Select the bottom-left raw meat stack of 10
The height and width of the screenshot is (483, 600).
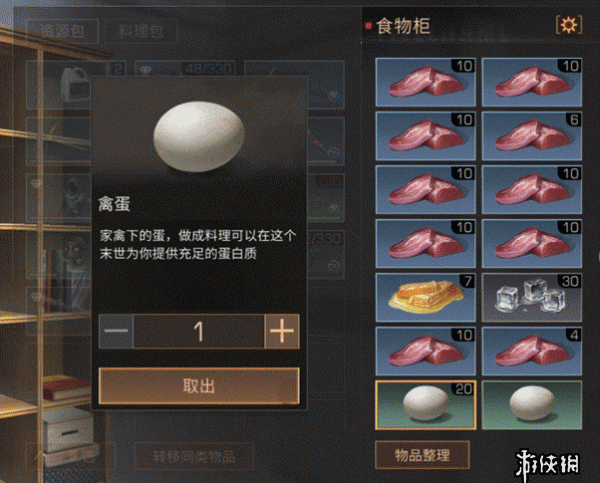[x=426, y=351]
